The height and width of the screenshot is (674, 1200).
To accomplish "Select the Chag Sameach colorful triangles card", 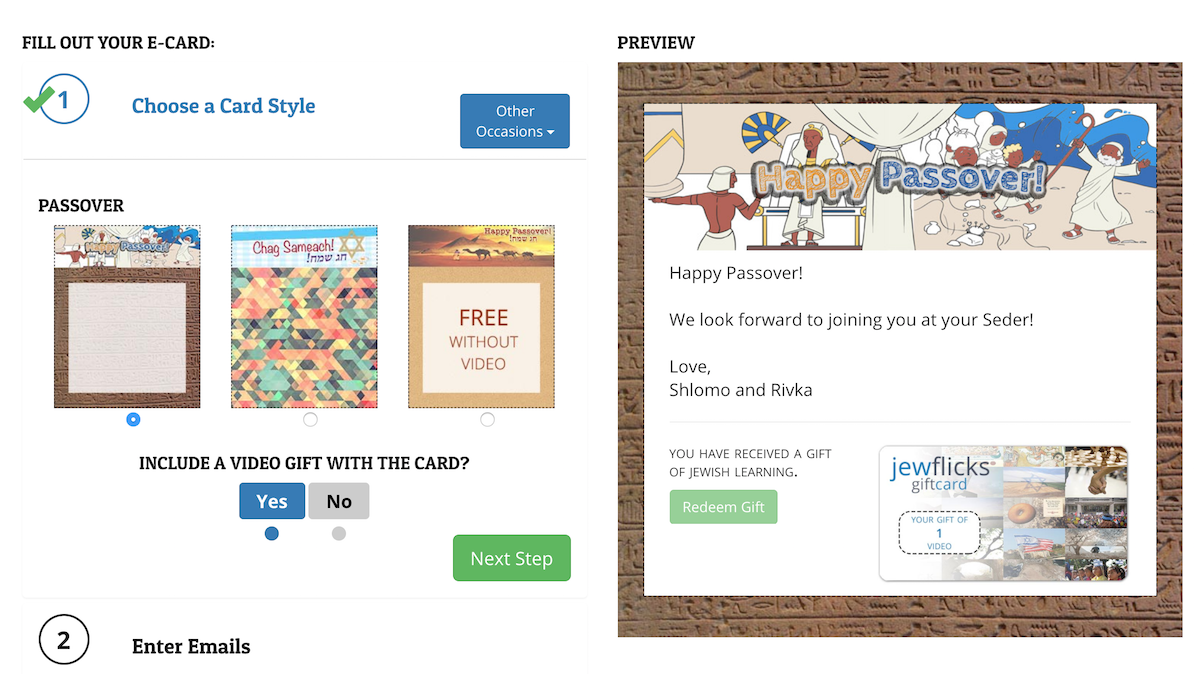I will point(304,316).
